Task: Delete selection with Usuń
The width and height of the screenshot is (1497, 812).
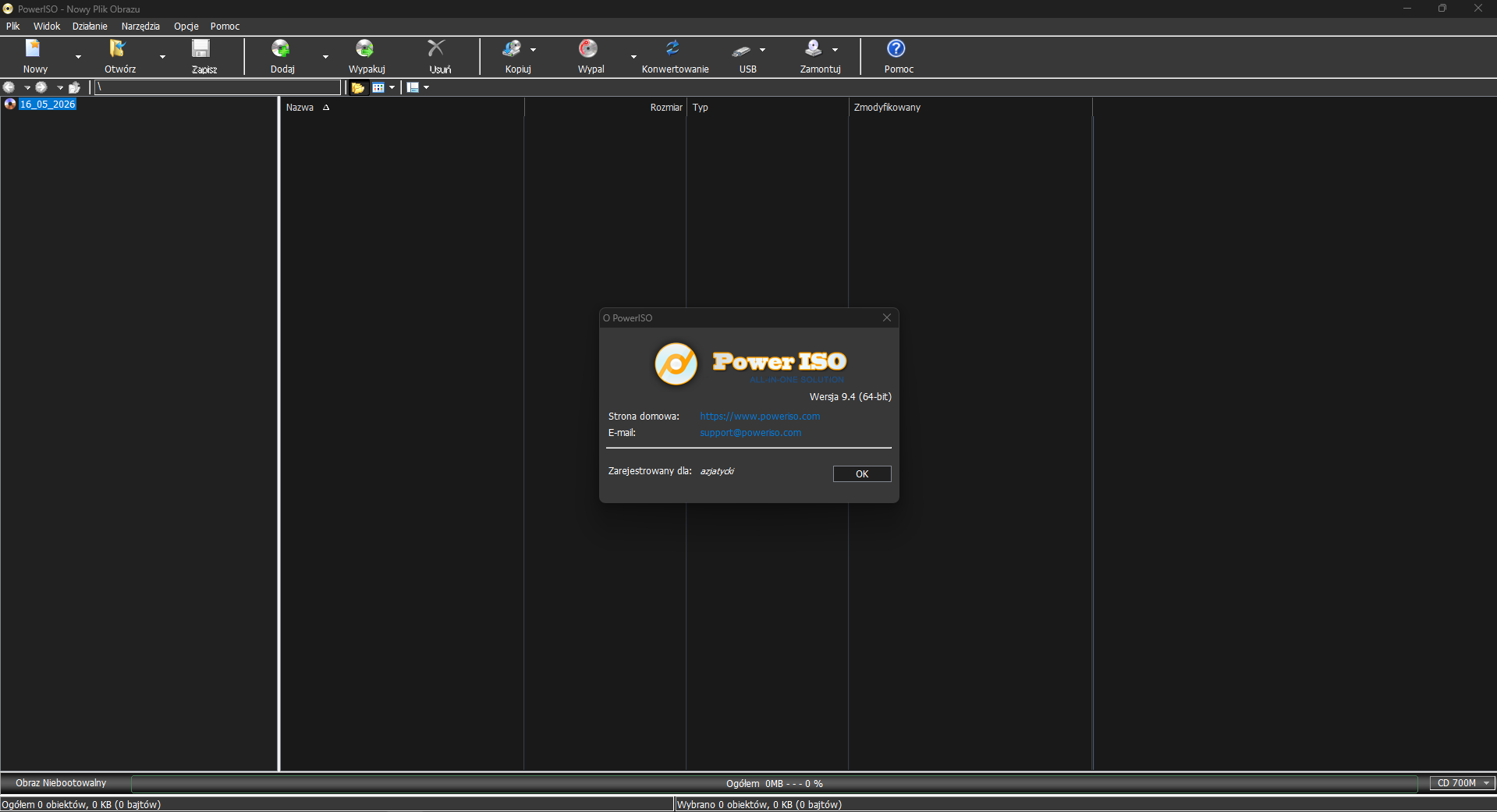Action: point(438,56)
